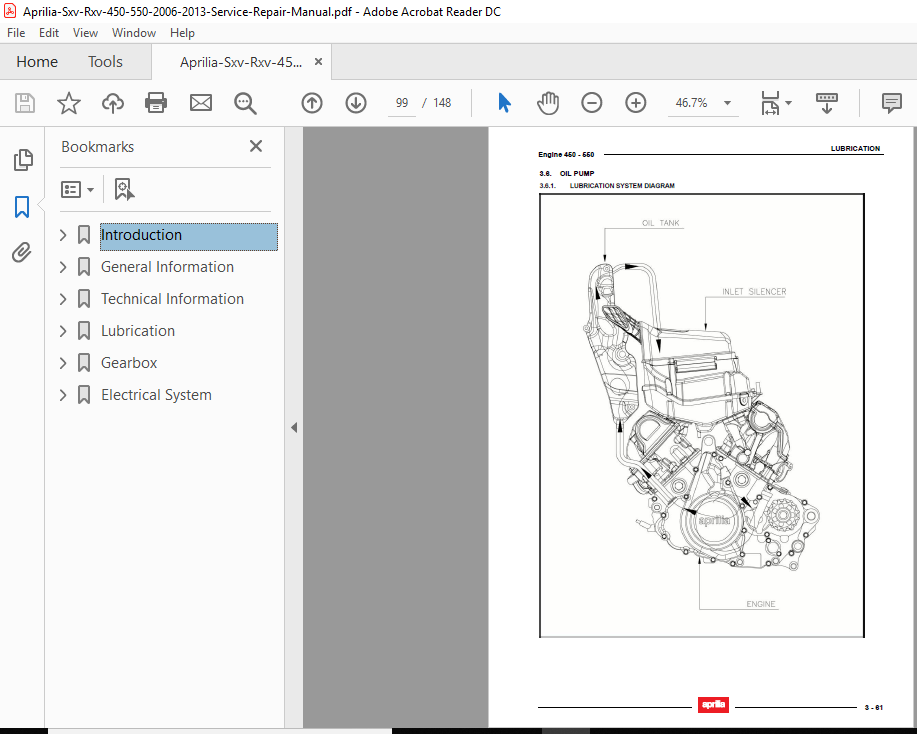Screen dimensions: 917x734
Task: Activate the Hand pan tool
Action: (x=548, y=103)
